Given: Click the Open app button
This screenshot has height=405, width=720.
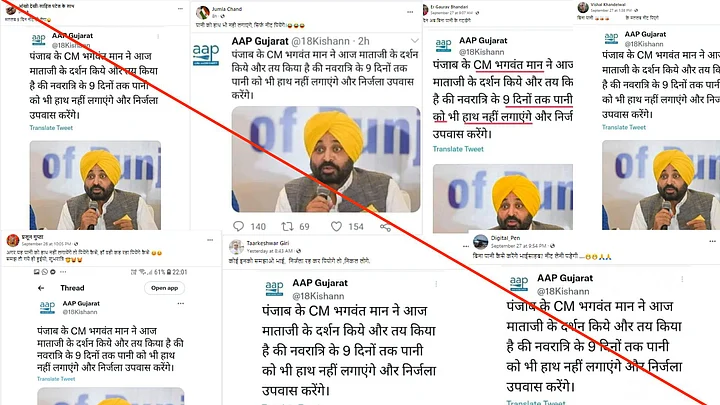Looking at the screenshot, I should pos(164,288).
